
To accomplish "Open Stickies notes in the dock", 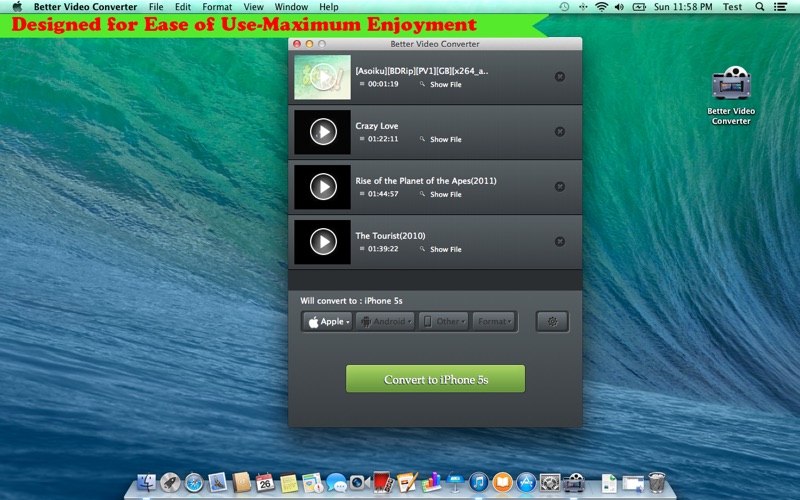I will point(289,483).
